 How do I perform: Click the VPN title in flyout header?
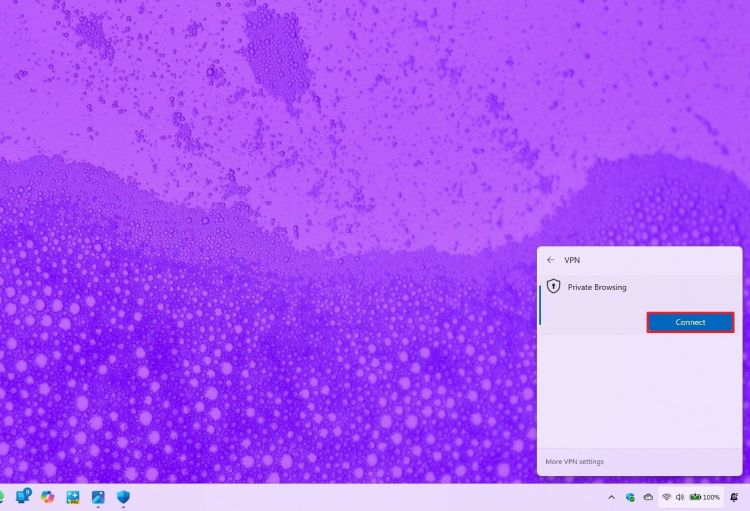pyautogui.click(x=572, y=260)
